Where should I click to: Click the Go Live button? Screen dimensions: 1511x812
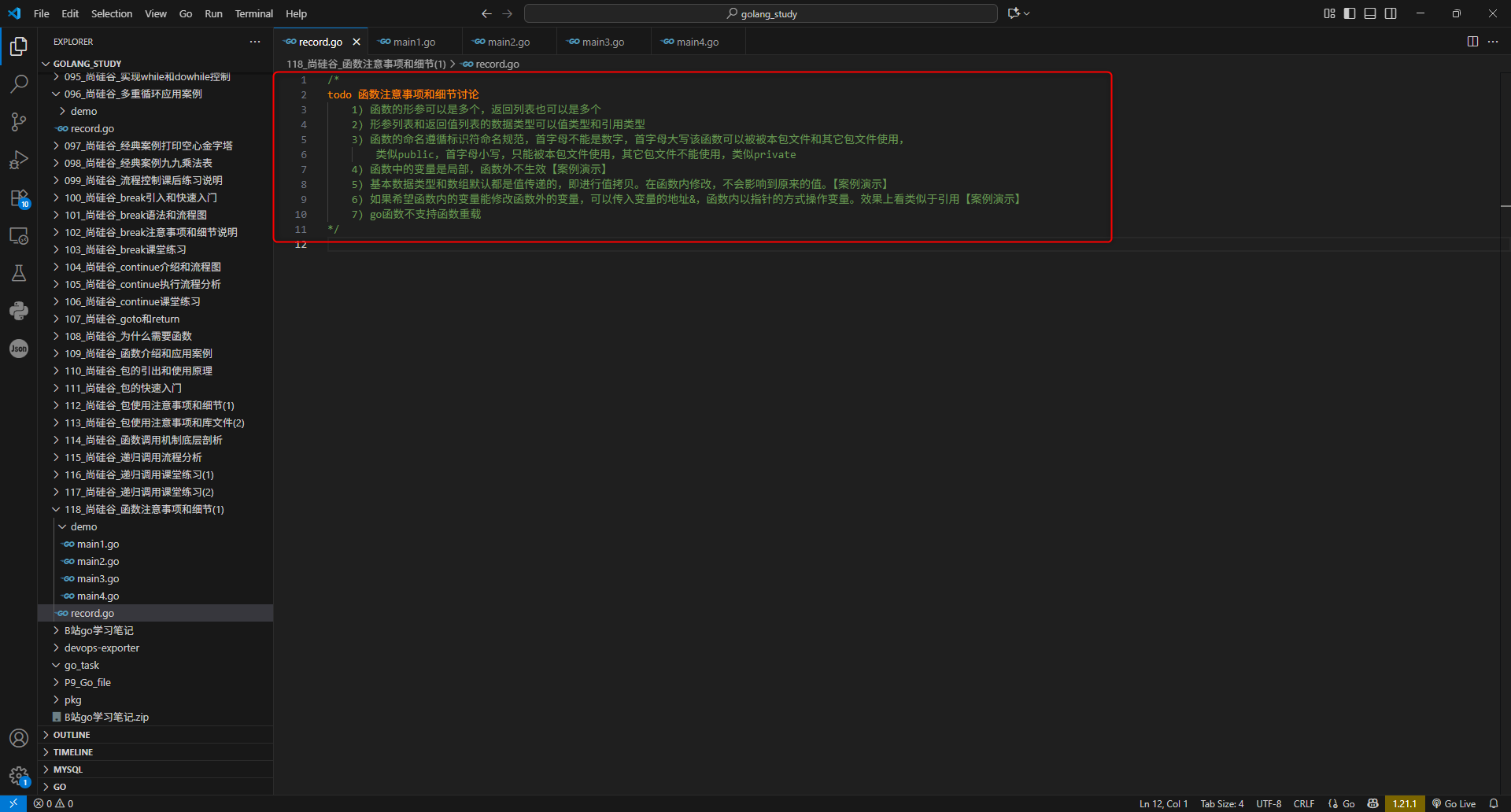tap(1454, 803)
